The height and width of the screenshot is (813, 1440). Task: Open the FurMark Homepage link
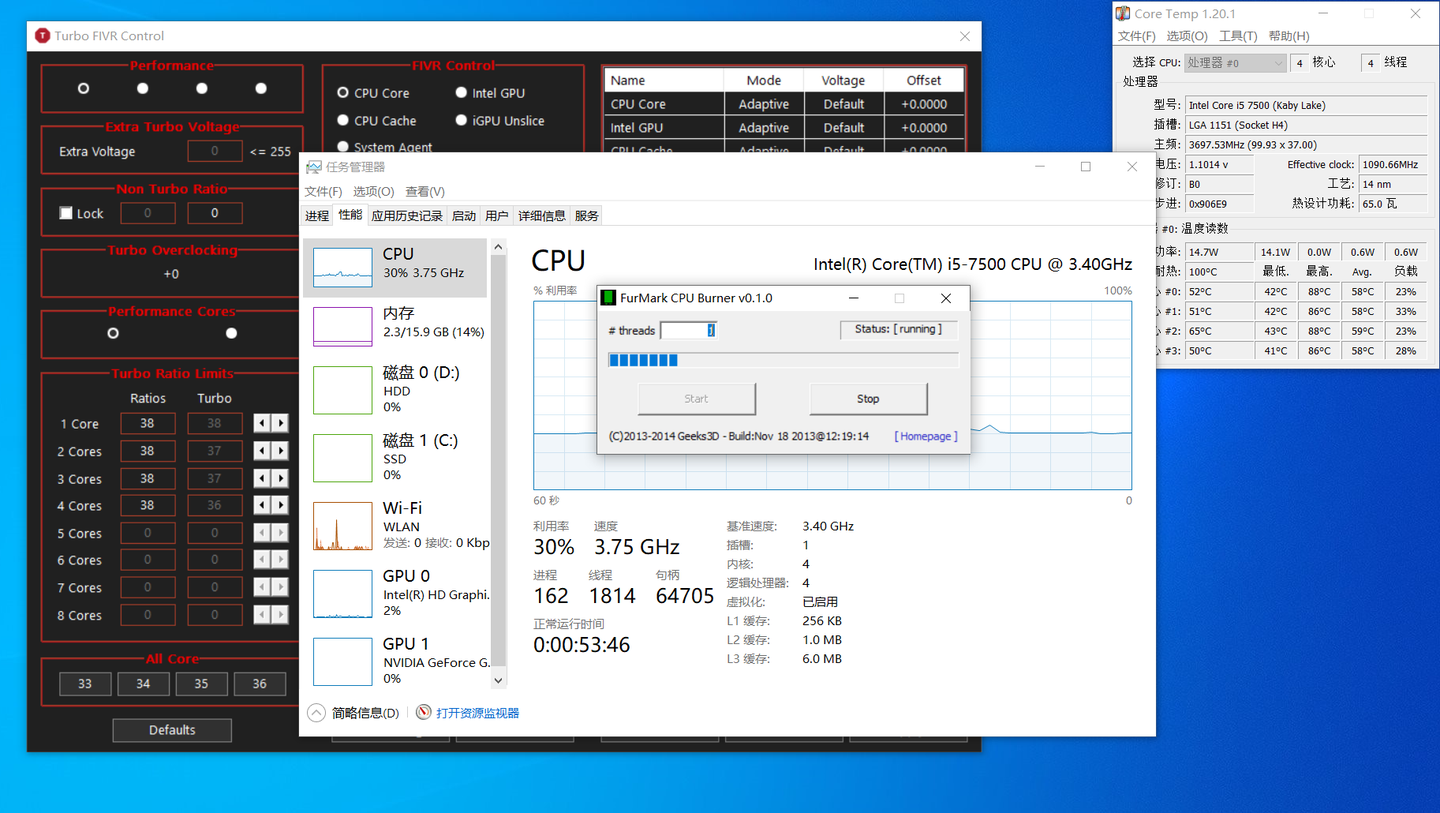tap(926, 436)
